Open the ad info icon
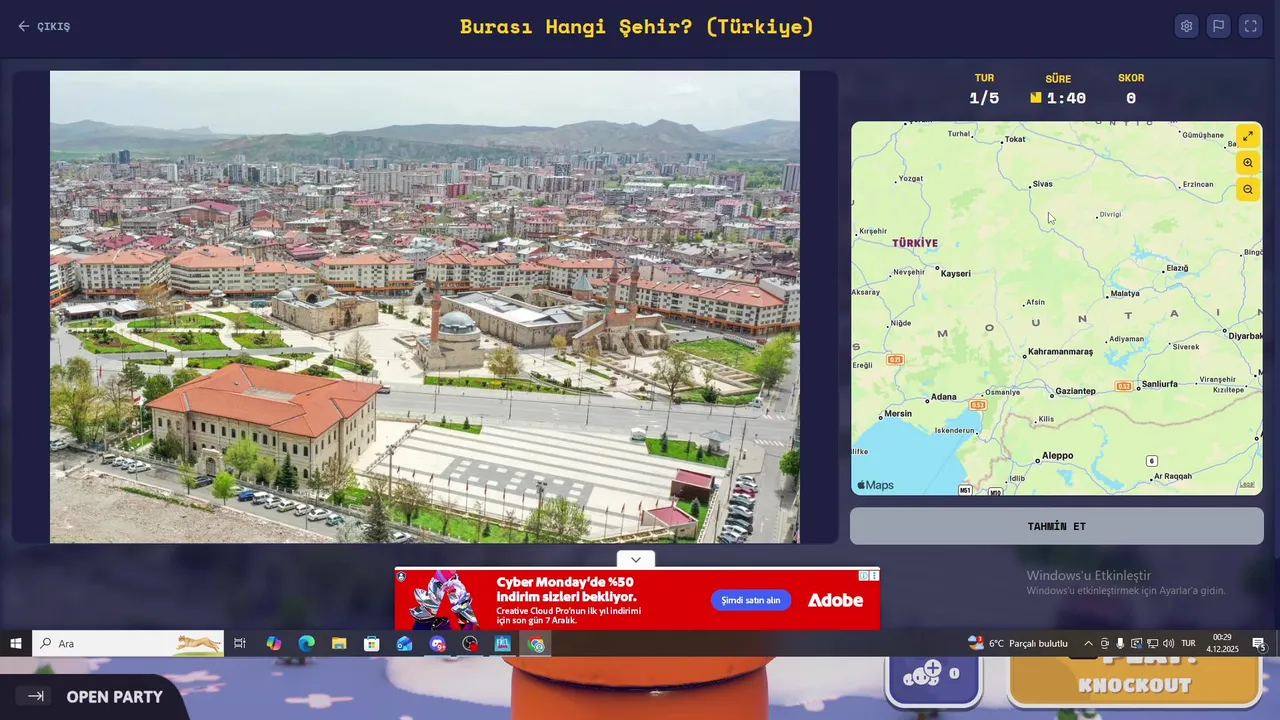1280x720 pixels. (x=864, y=575)
